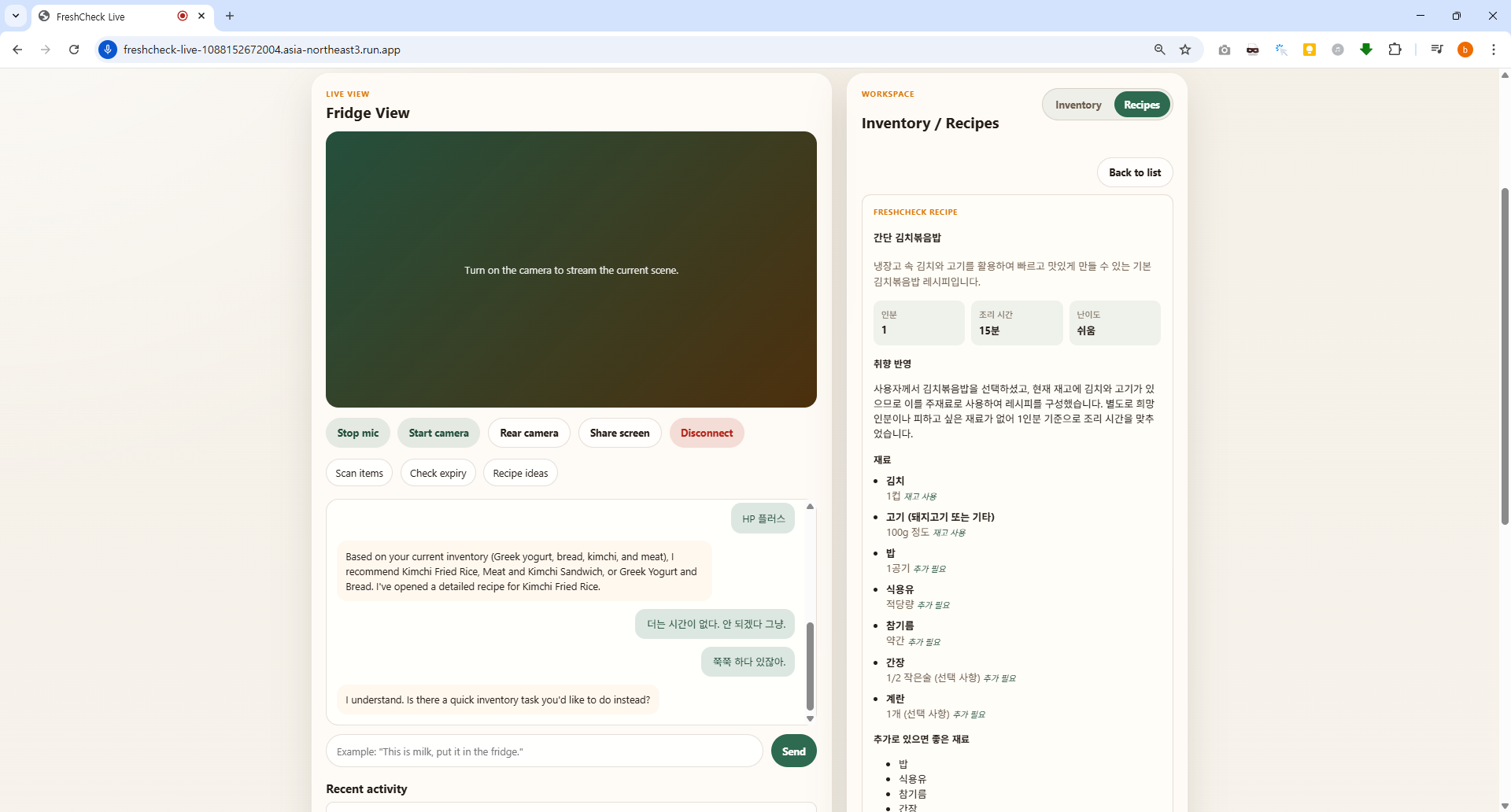Go back to previous page in browser
Screen dimensions: 1511x812
coord(17,50)
